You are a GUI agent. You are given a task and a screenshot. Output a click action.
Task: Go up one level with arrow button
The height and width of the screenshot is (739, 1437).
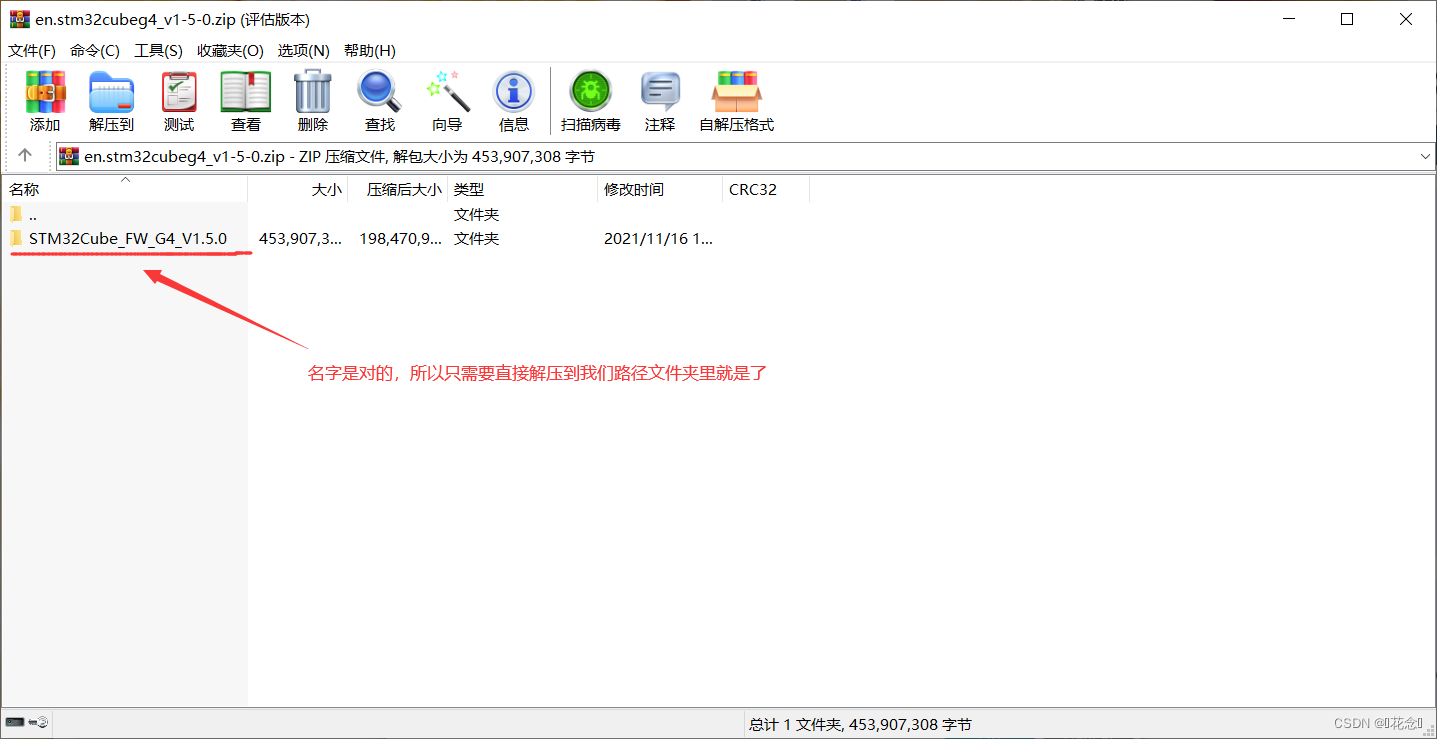click(25, 156)
